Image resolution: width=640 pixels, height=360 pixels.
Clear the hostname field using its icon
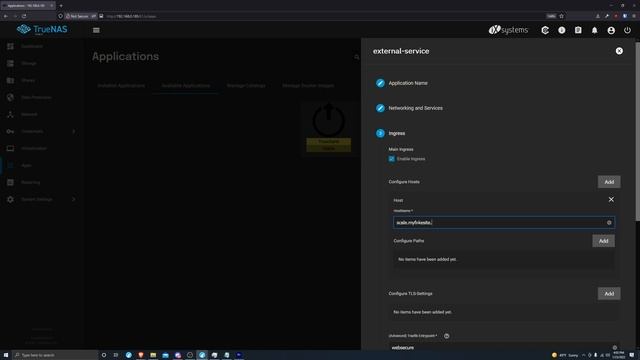[x=609, y=222]
